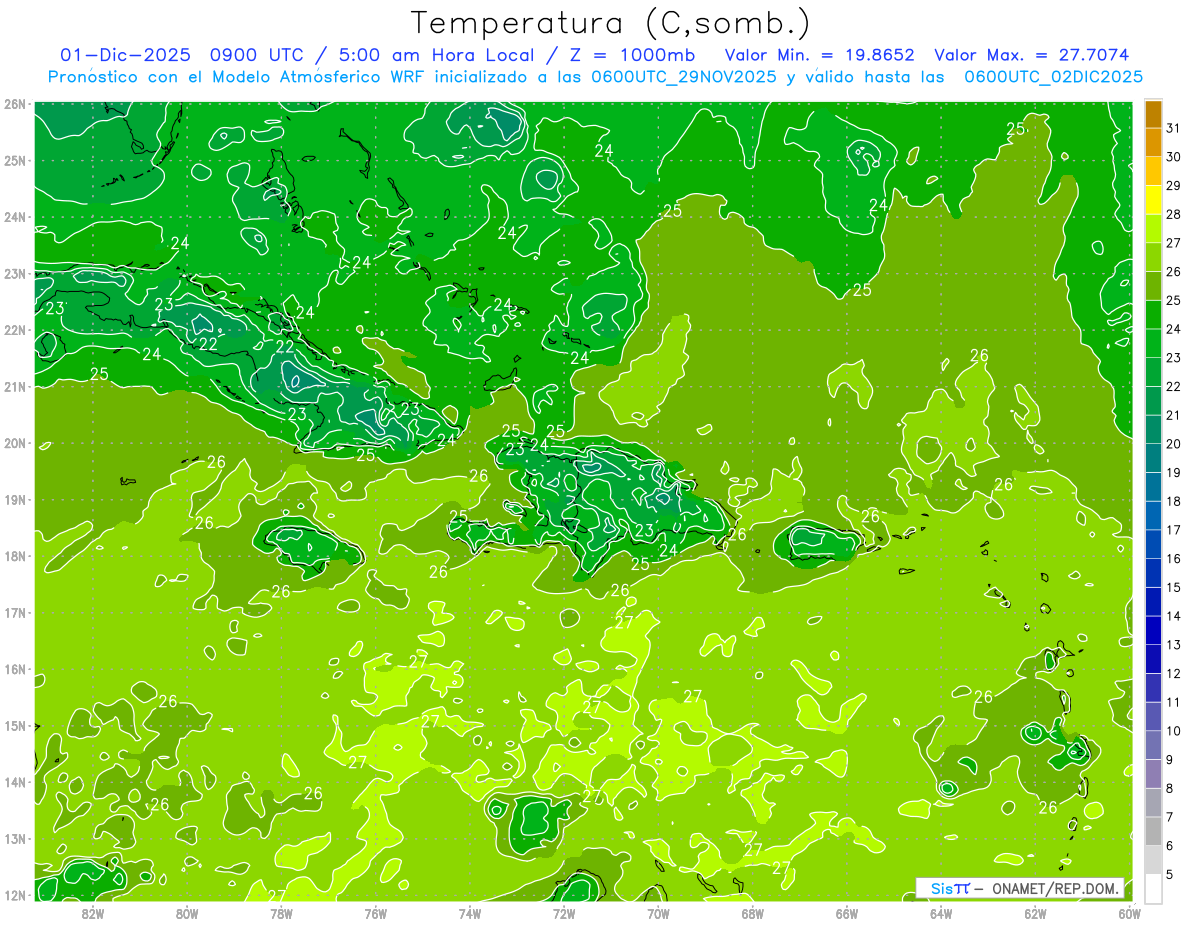This screenshot has width=1200, height=927.
Task: Click the colorbar scale label "15"
Action: coord(1173,587)
